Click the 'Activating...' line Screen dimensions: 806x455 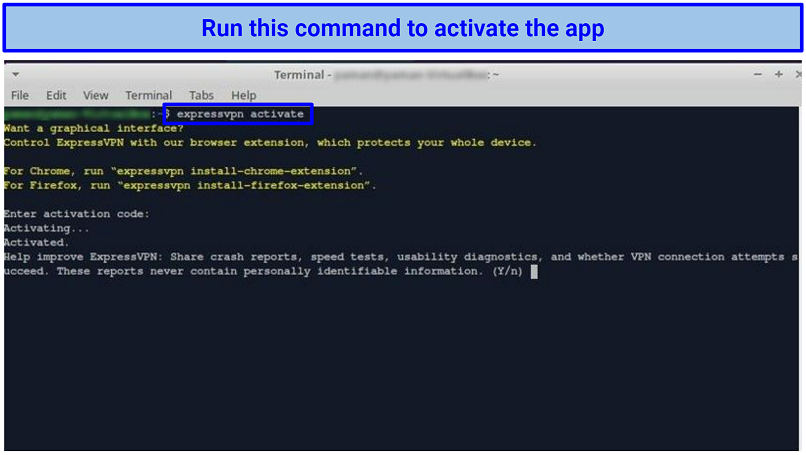[46, 228]
